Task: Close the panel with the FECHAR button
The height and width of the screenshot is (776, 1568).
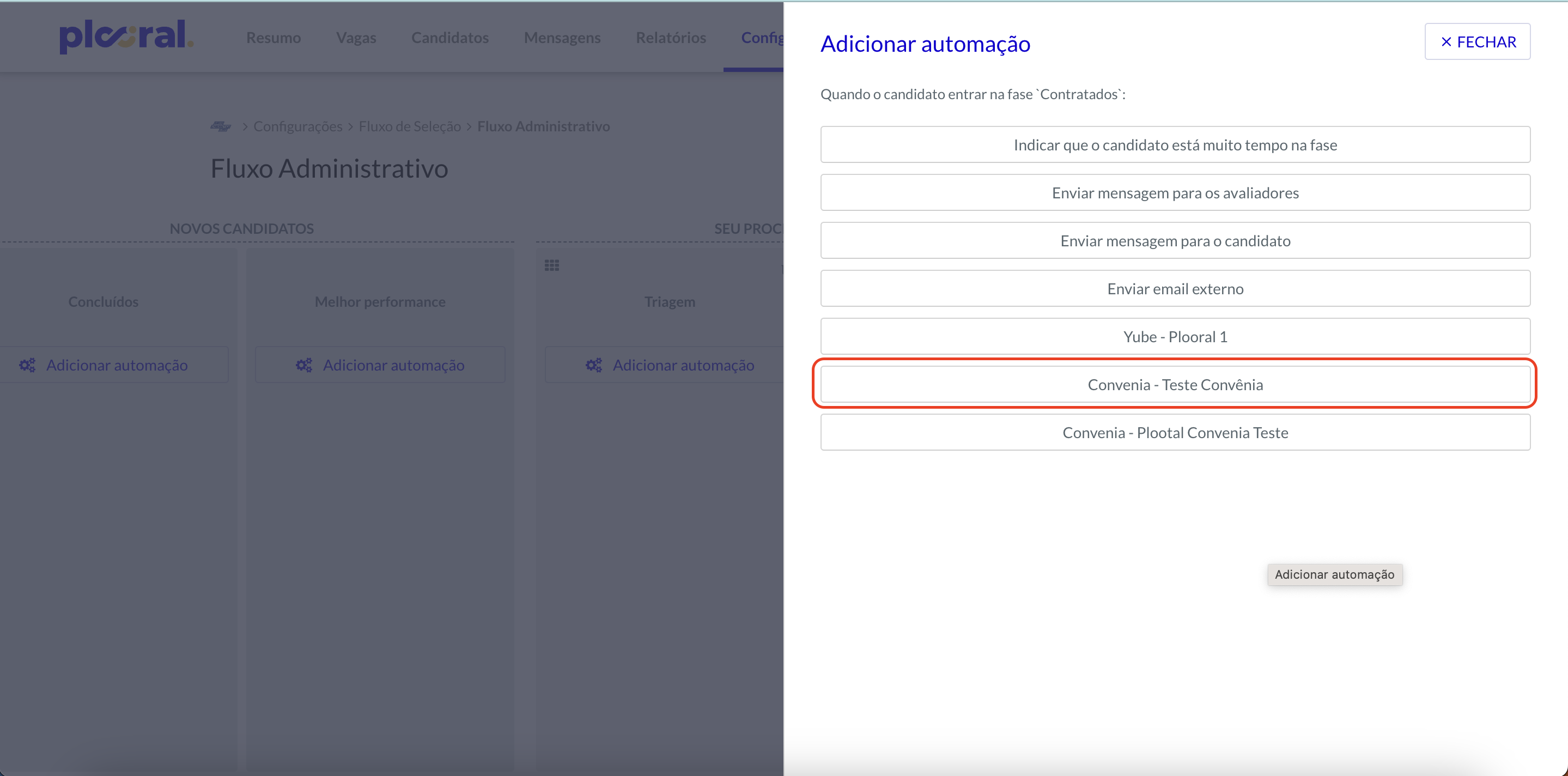Action: point(1478,41)
